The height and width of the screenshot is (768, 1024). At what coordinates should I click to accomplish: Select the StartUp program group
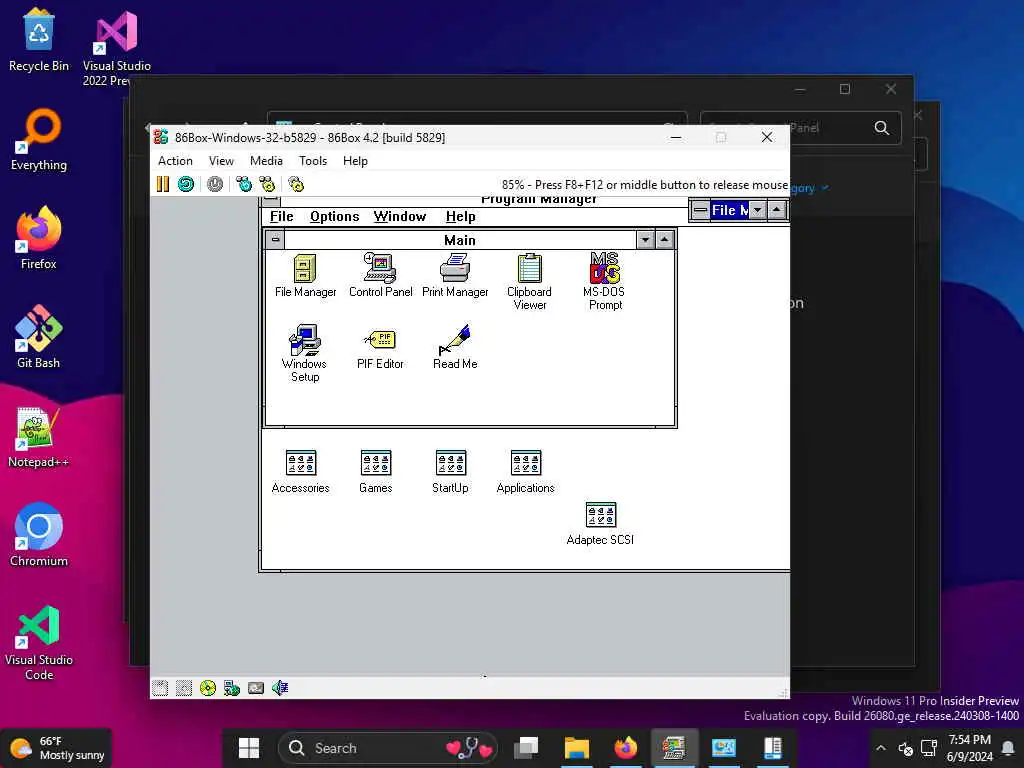[x=451, y=472]
